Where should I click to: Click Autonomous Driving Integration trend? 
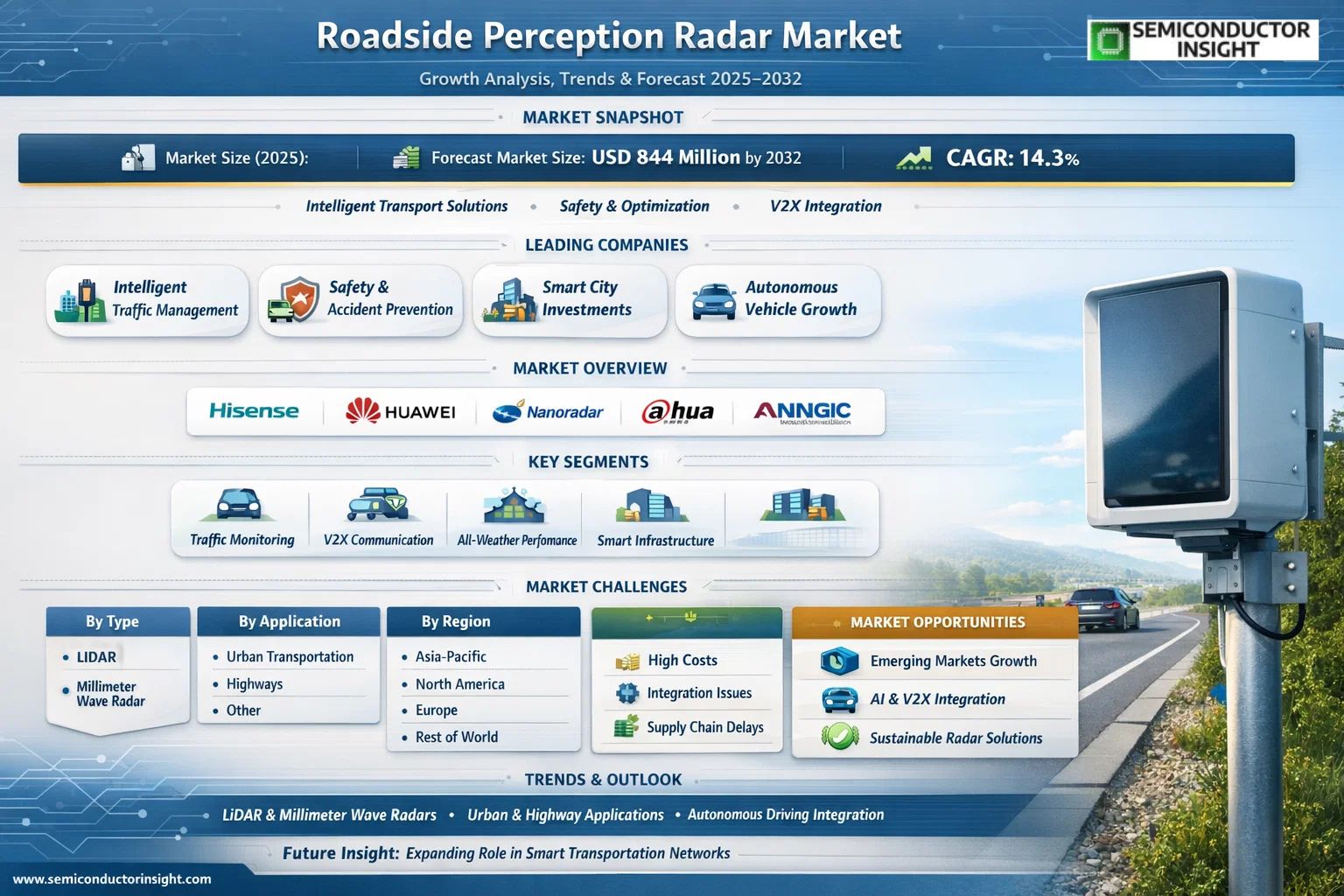[786, 815]
